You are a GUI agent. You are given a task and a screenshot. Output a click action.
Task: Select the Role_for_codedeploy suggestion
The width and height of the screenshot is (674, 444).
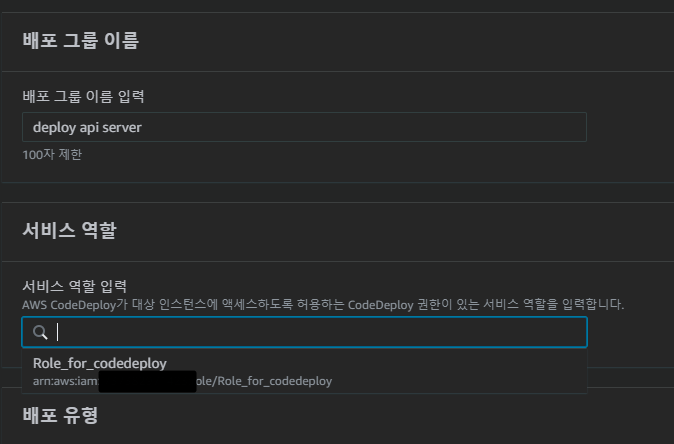304,371
